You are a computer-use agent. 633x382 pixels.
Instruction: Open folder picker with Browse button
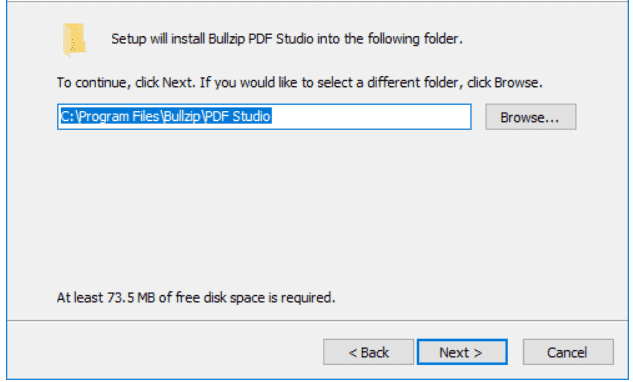pos(530,117)
